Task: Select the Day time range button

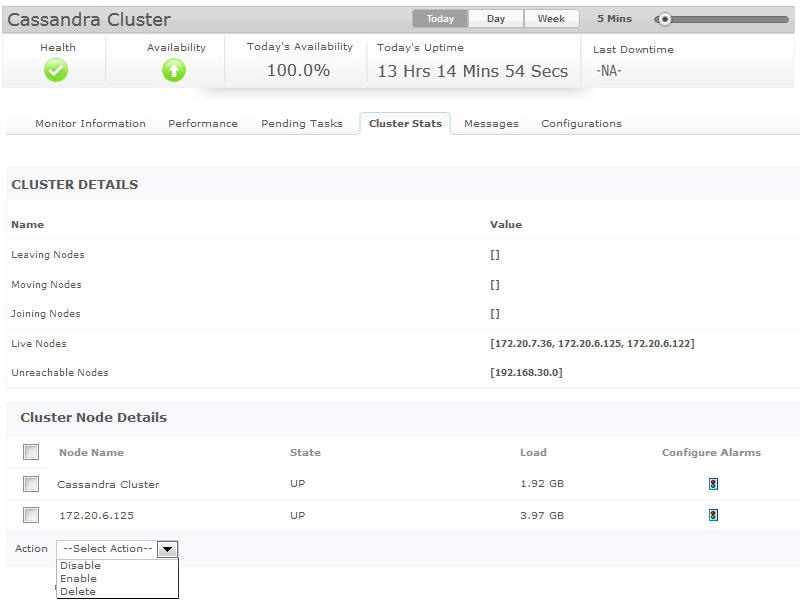Action: (496, 19)
